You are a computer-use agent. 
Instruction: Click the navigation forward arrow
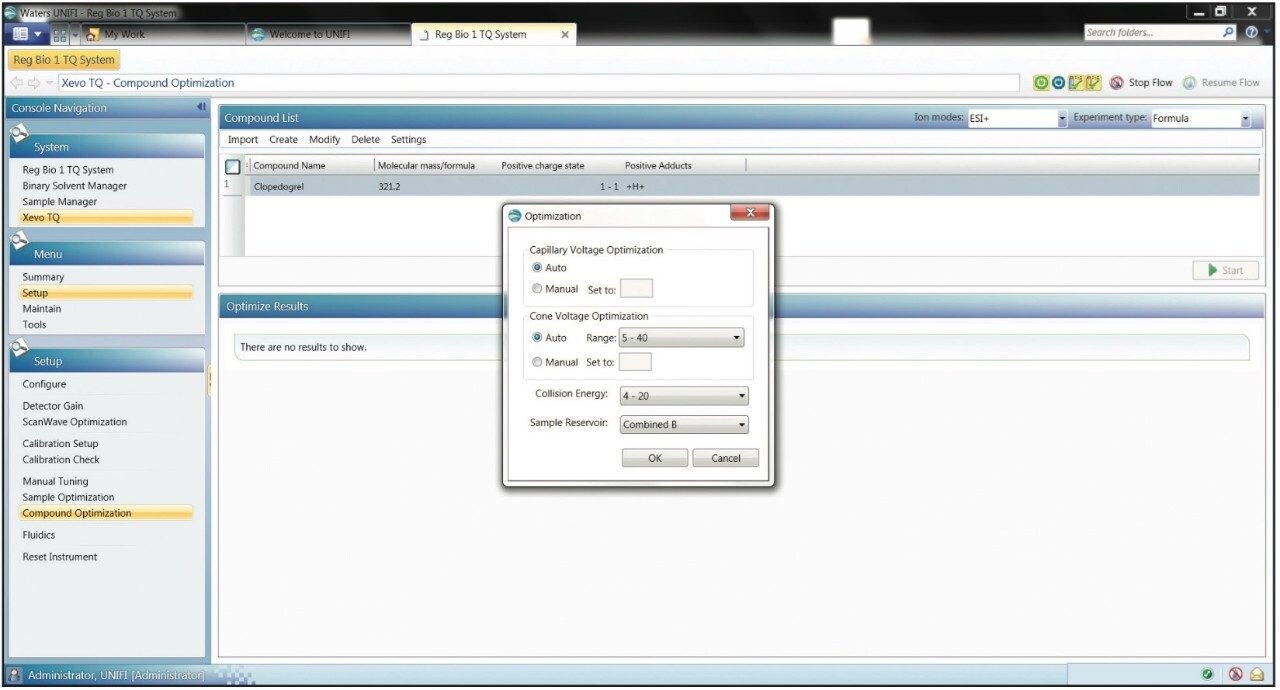point(34,83)
